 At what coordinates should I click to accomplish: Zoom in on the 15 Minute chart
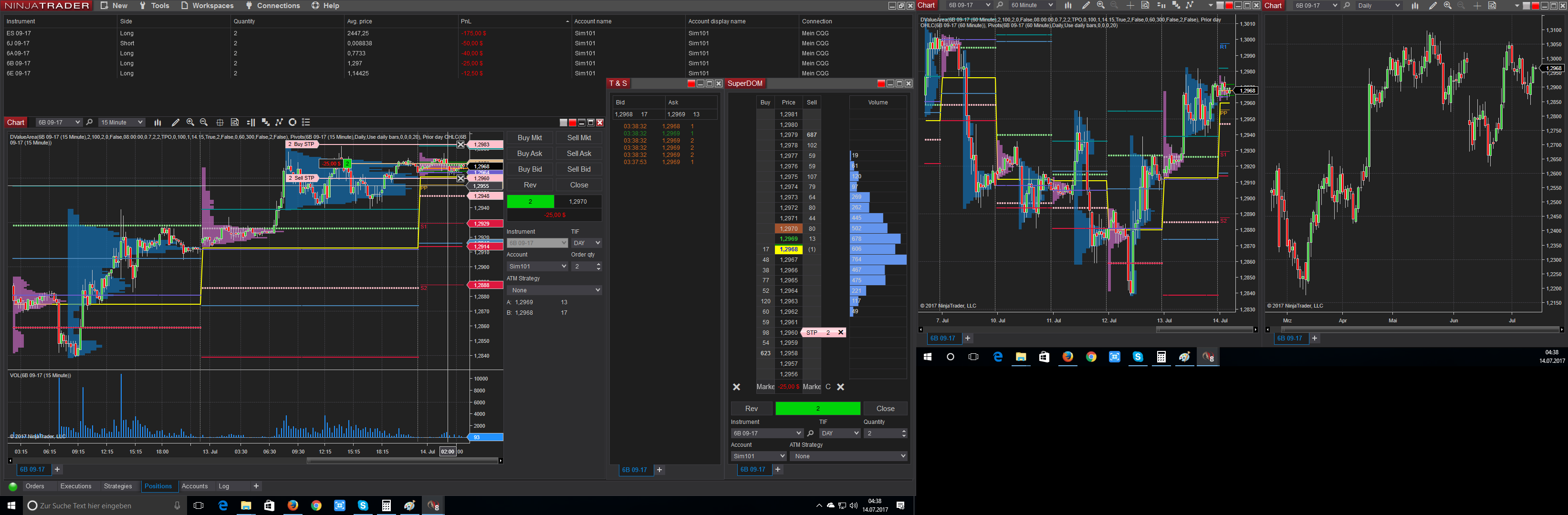pyautogui.click(x=190, y=122)
